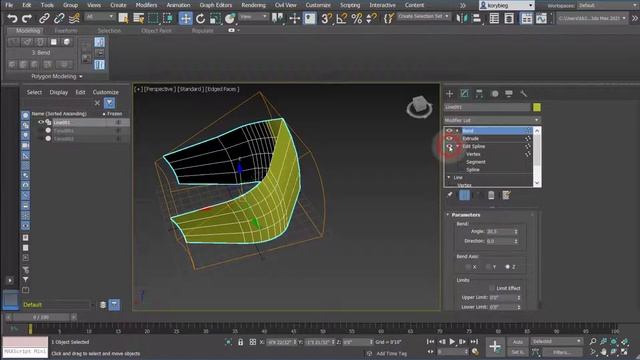This screenshot has height=360, width=640.
Task: Open the Scene Explorer Display menu
Action: point(58,92)
